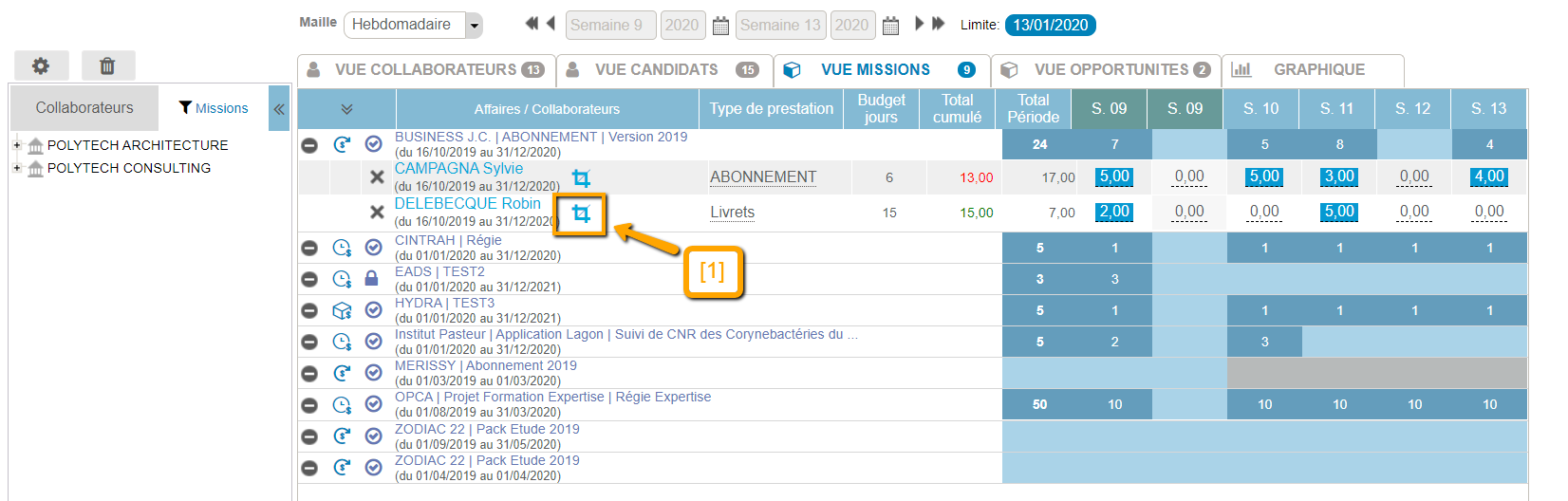Expand the POLYTECH ARCHITECTURE tree node

pos(17,145)
